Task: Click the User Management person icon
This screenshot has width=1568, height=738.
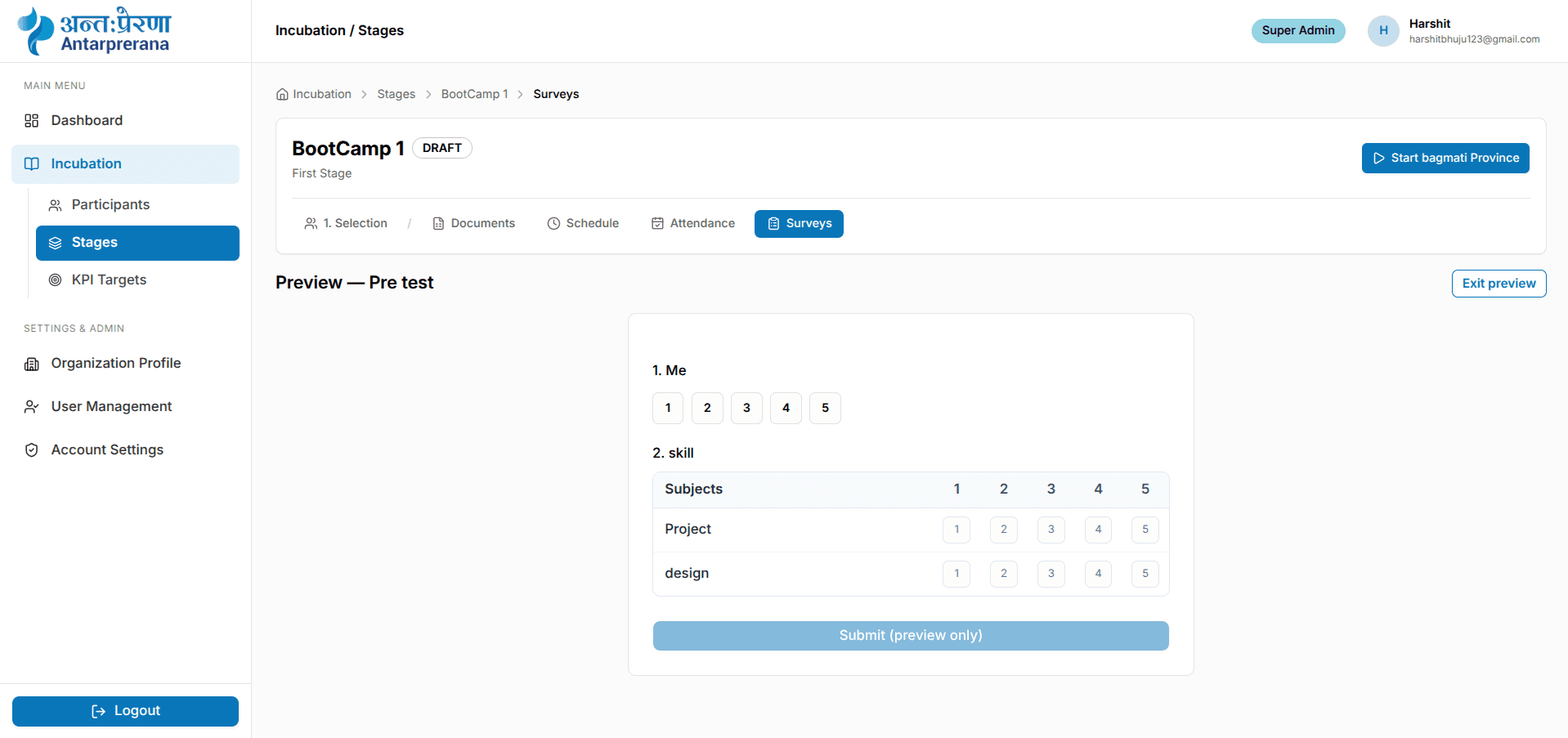Action: point(32,407)
